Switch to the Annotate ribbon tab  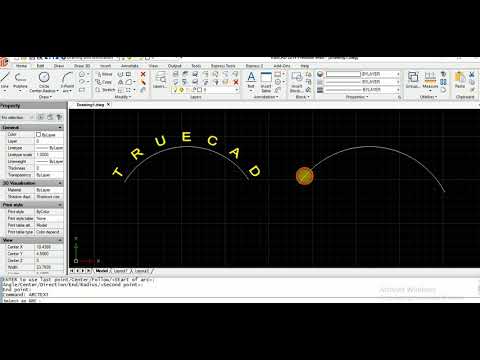[130, 66]
